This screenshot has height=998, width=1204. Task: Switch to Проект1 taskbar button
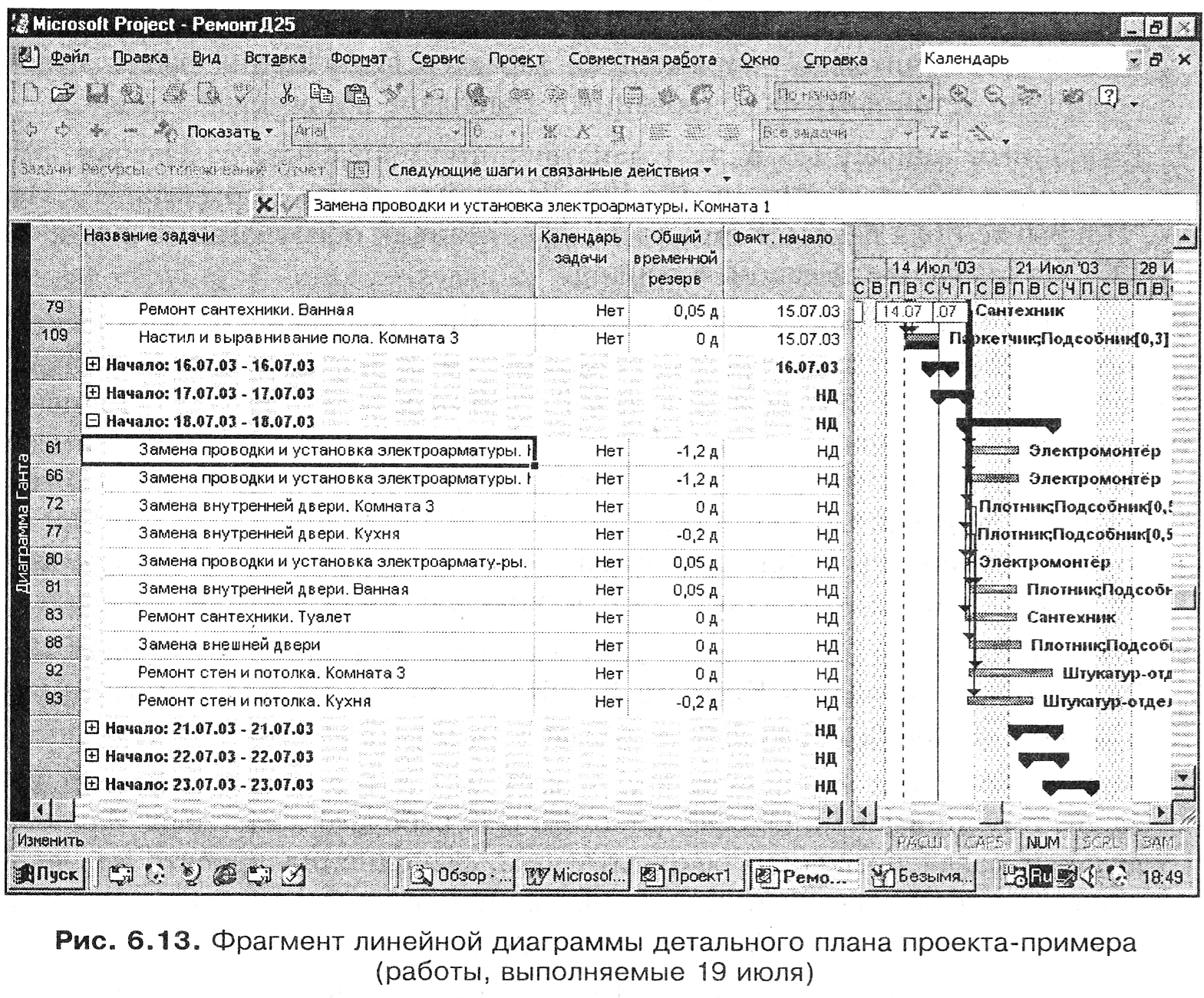(x=688, y=874)
